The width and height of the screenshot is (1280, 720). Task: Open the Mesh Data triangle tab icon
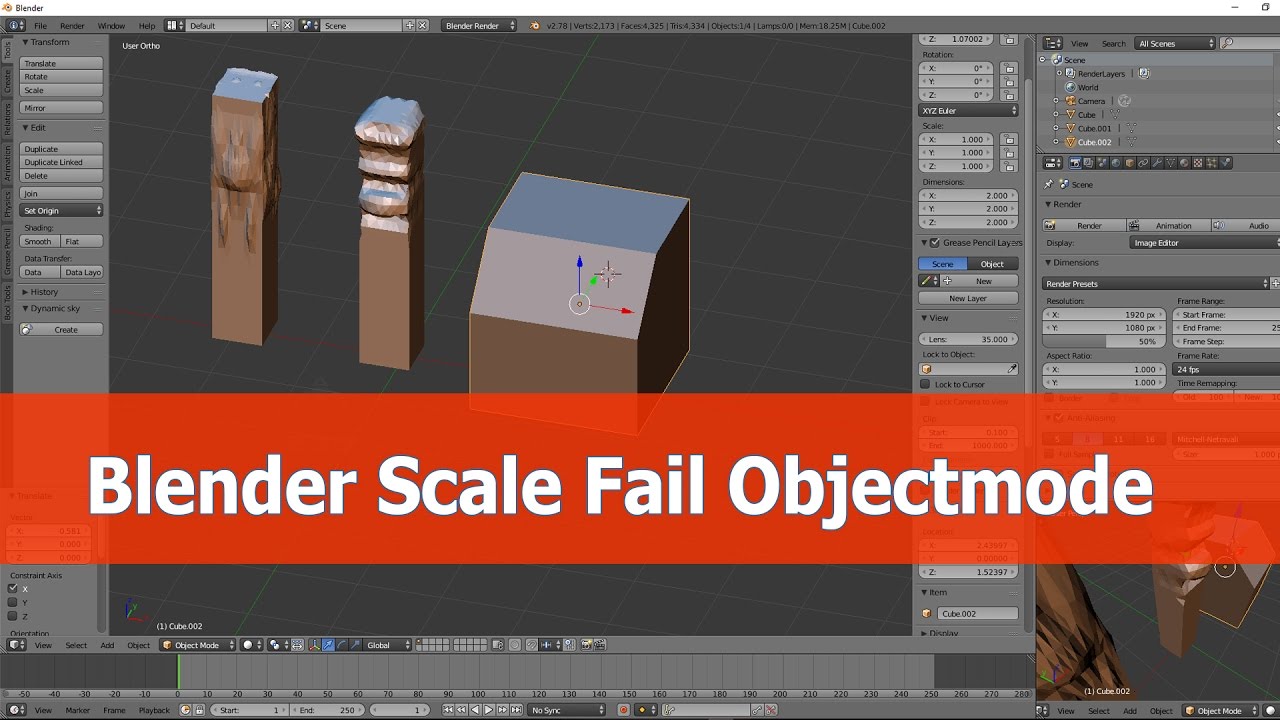(1171, 162)
